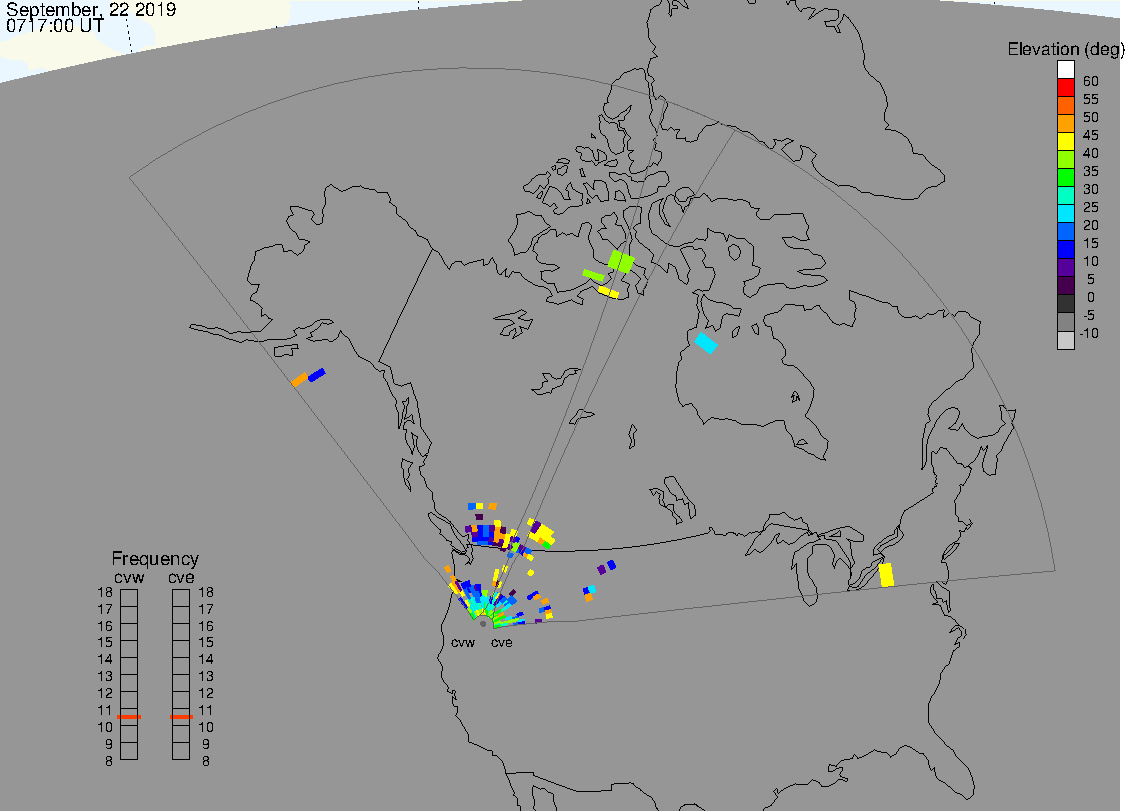Click the gray radar station dot between cvw and cve

(483, 624)
